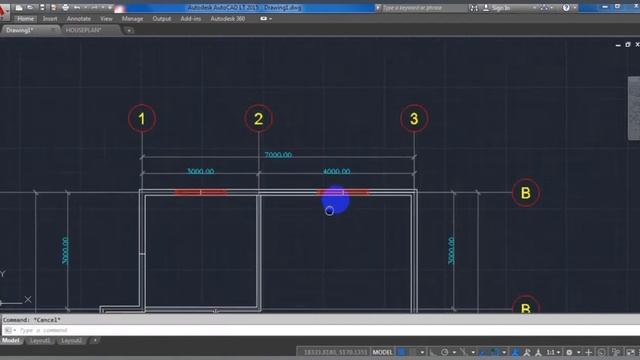640x360 pixels.
Task: Click the Save icon in quick access toolbar
Action: 42,8
